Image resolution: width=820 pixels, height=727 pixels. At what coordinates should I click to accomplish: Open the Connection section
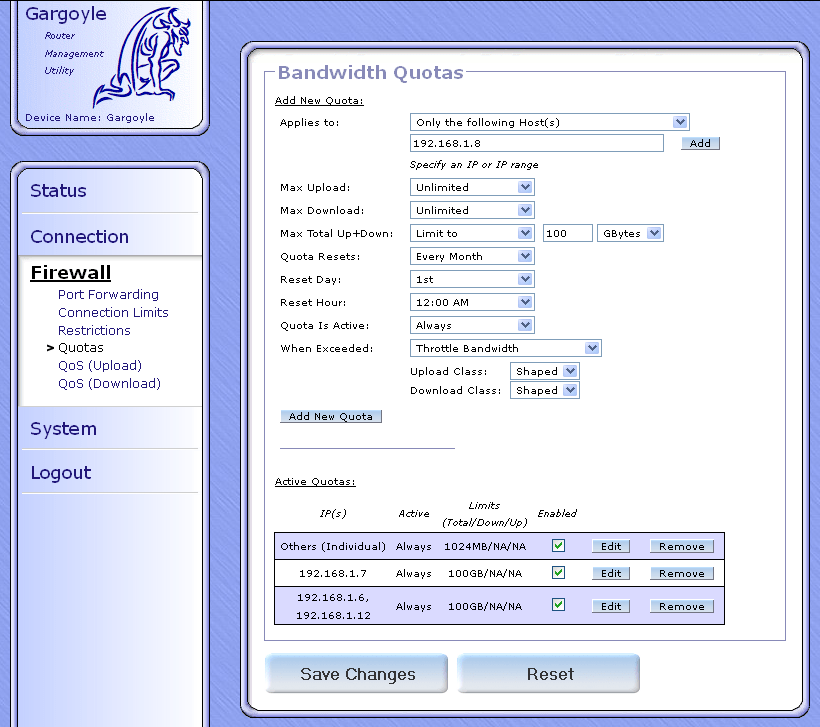pos(78,237)
